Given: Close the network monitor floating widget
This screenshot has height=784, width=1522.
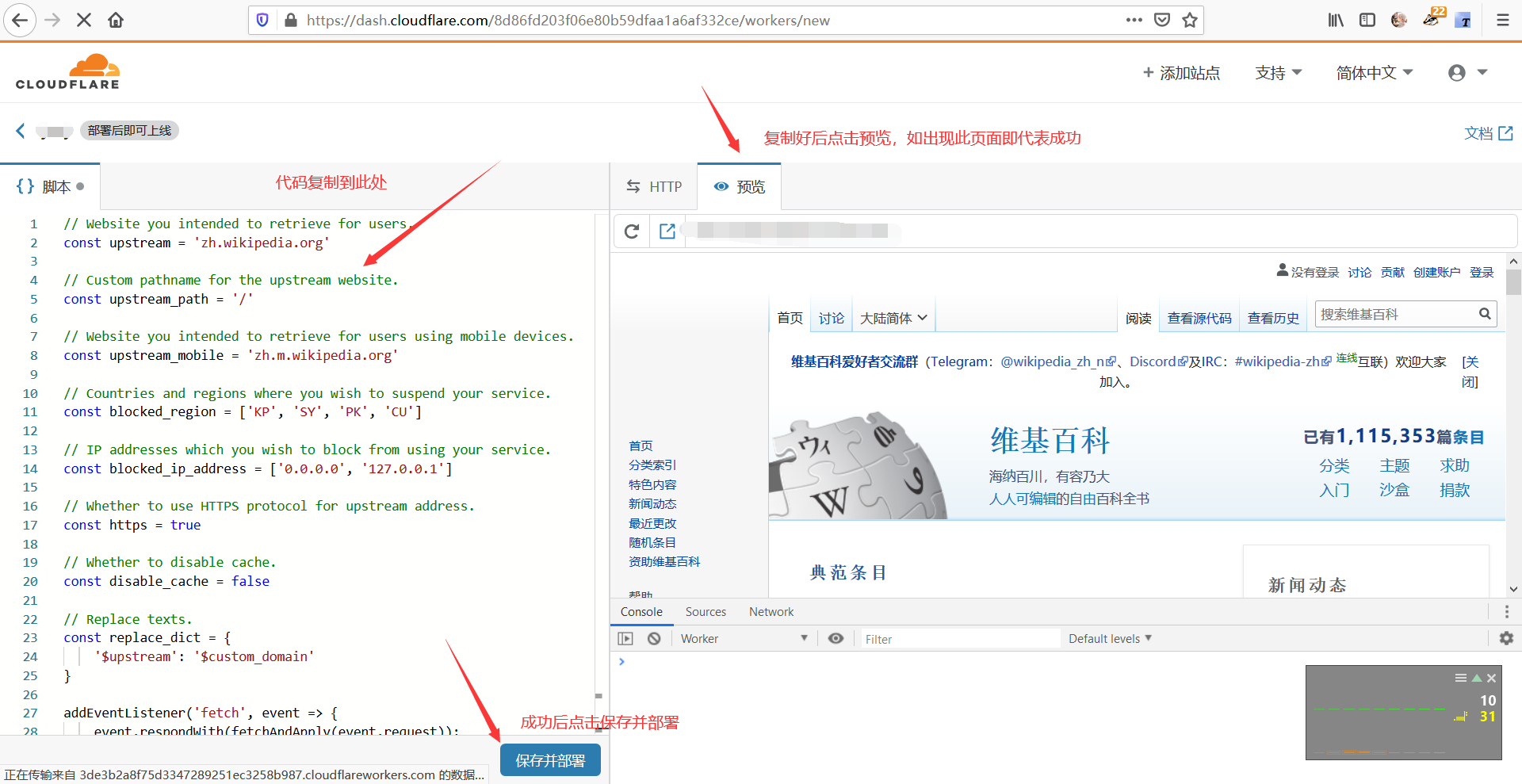Looking at the screenshot, I should (x=1491, y=678).
